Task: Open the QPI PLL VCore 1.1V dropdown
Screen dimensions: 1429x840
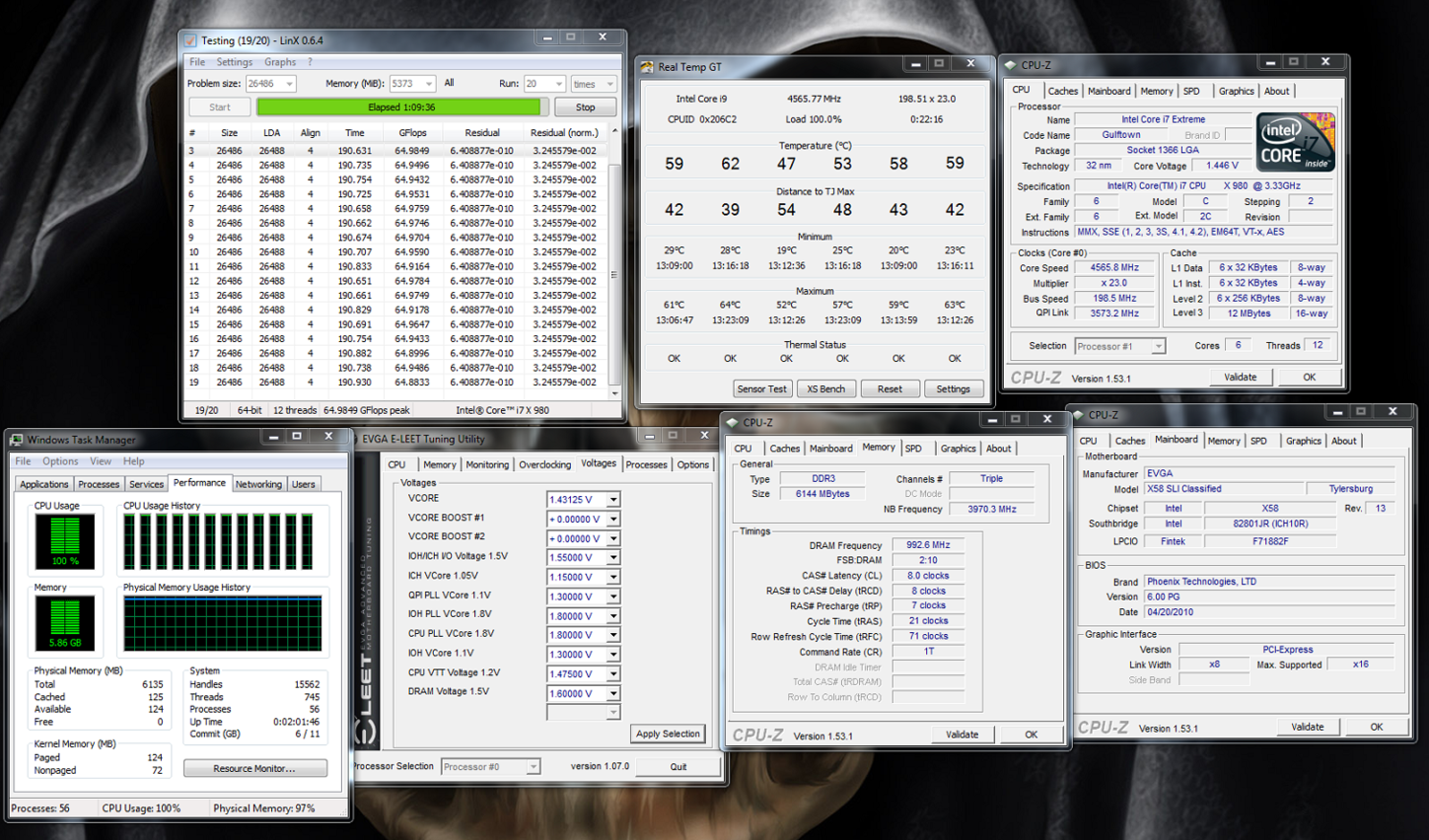Action: pyautogui.click(x=612, y=596)
